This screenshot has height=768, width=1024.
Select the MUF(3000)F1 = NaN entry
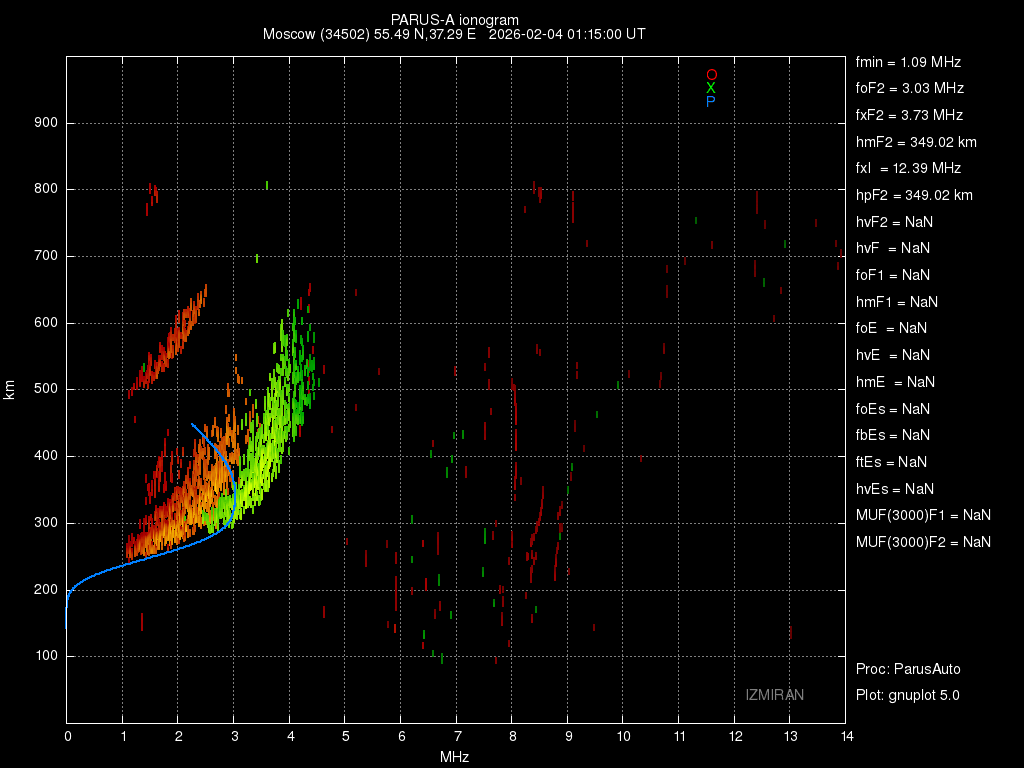point(923,515)
